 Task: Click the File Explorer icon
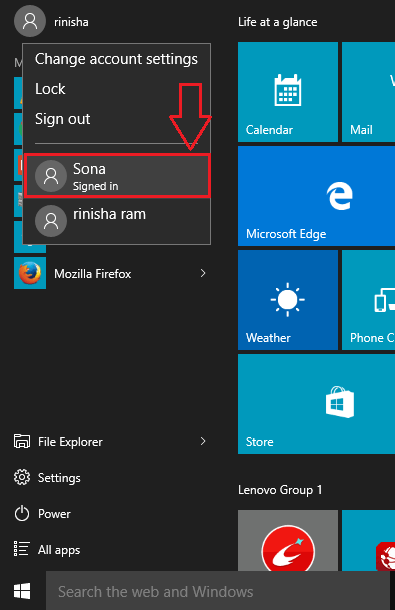pyautogui.click(x=22, y=441)
